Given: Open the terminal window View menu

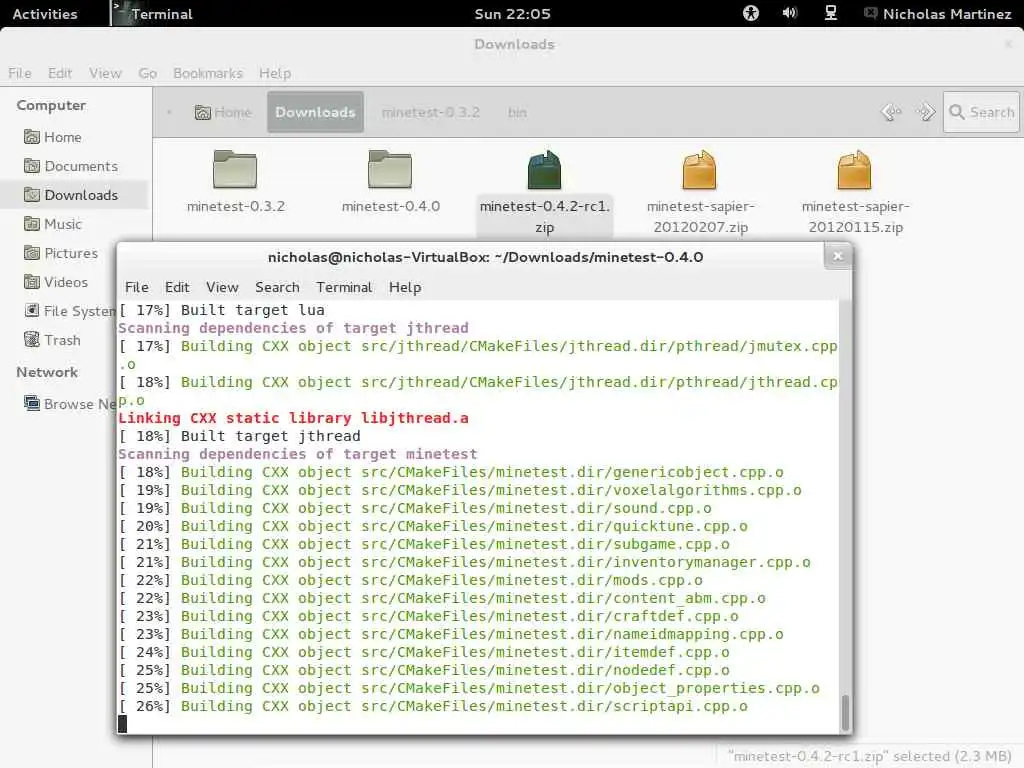Looking at the screenshot, I should click(222, 287).
